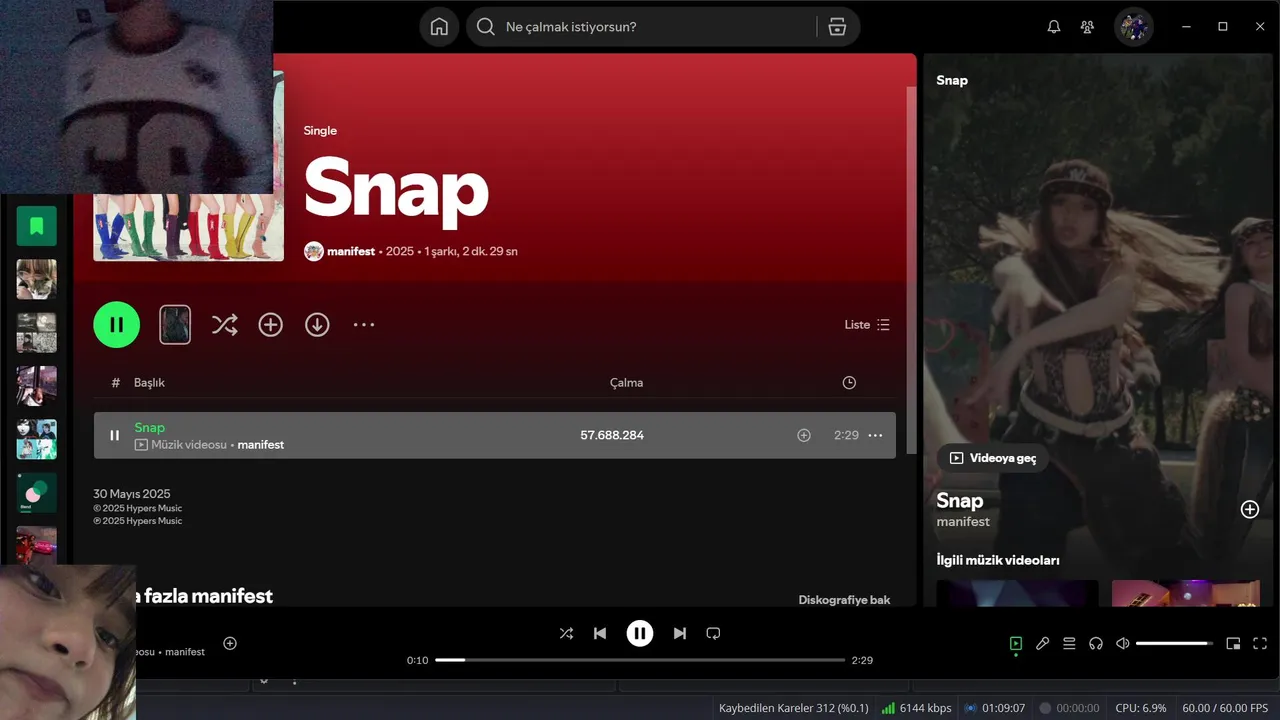Screen dimensions: 1280x720
Task: Open the green Blend playlist in sidebar
Action: (37, 493)
